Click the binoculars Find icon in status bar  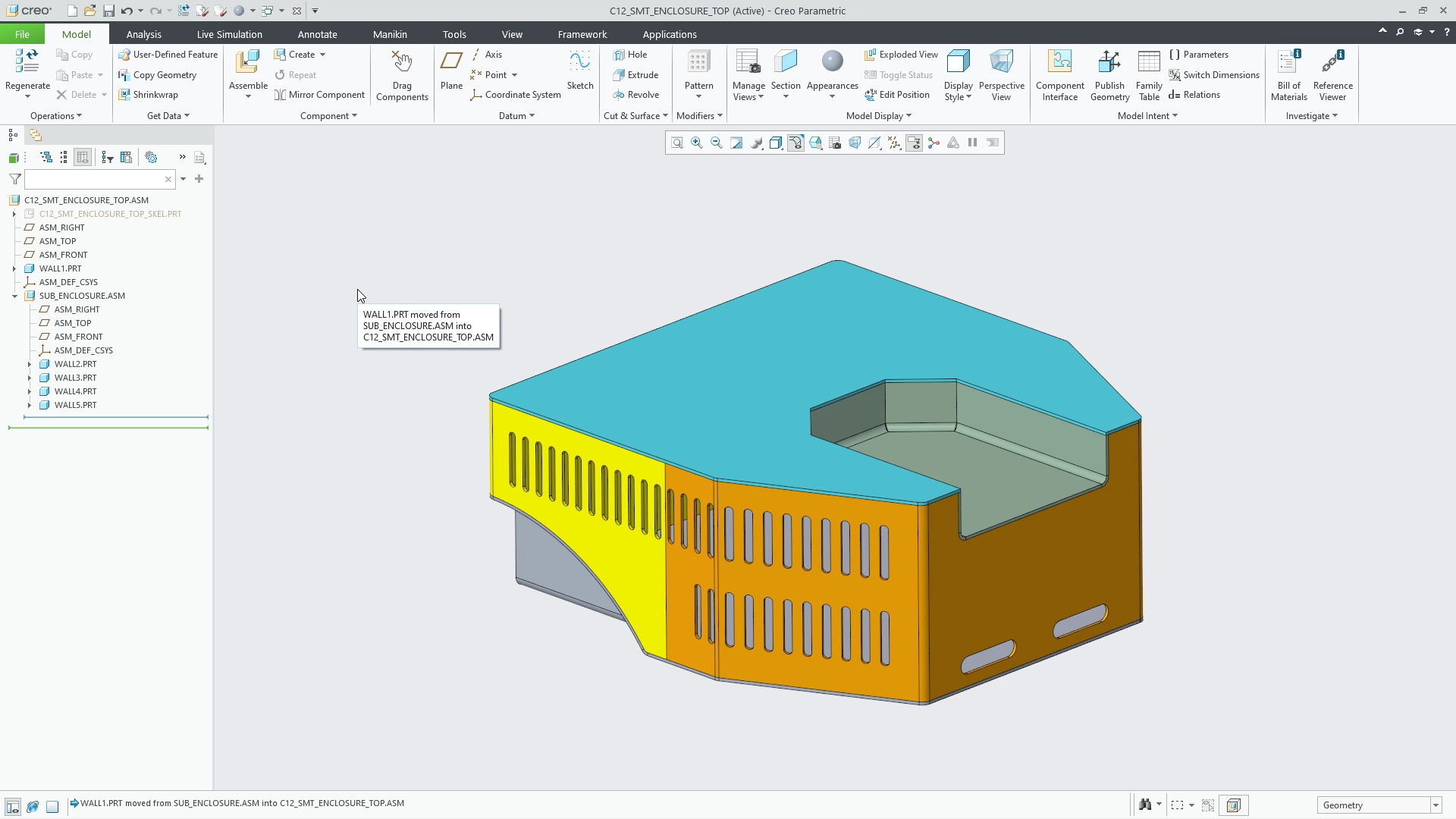click(x=1145, y=805)
